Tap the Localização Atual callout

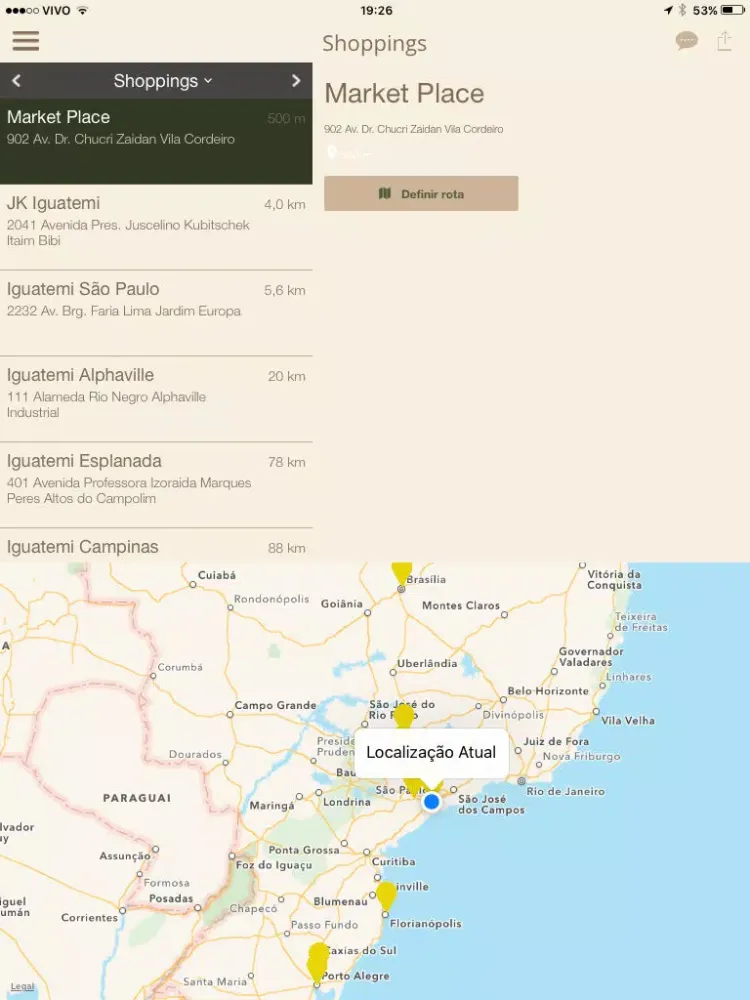[x=431, y=753]
